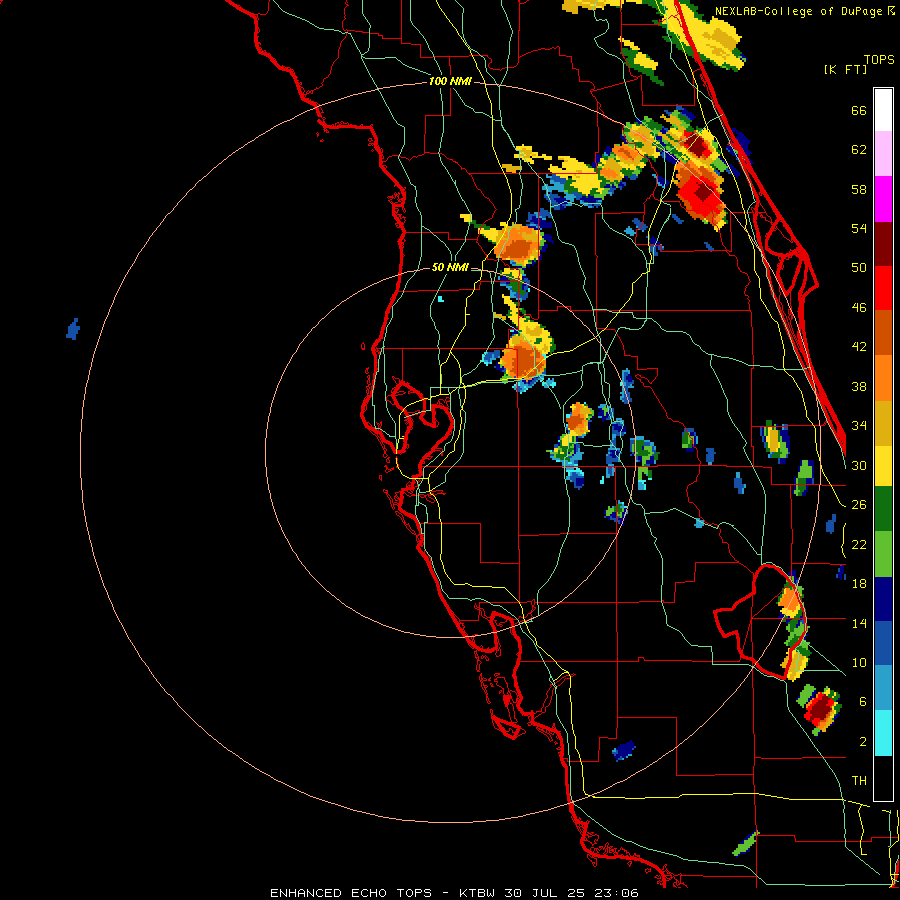The image size is (900, 900).
Task: Select the 58 legend value
Action: (859, 189)
